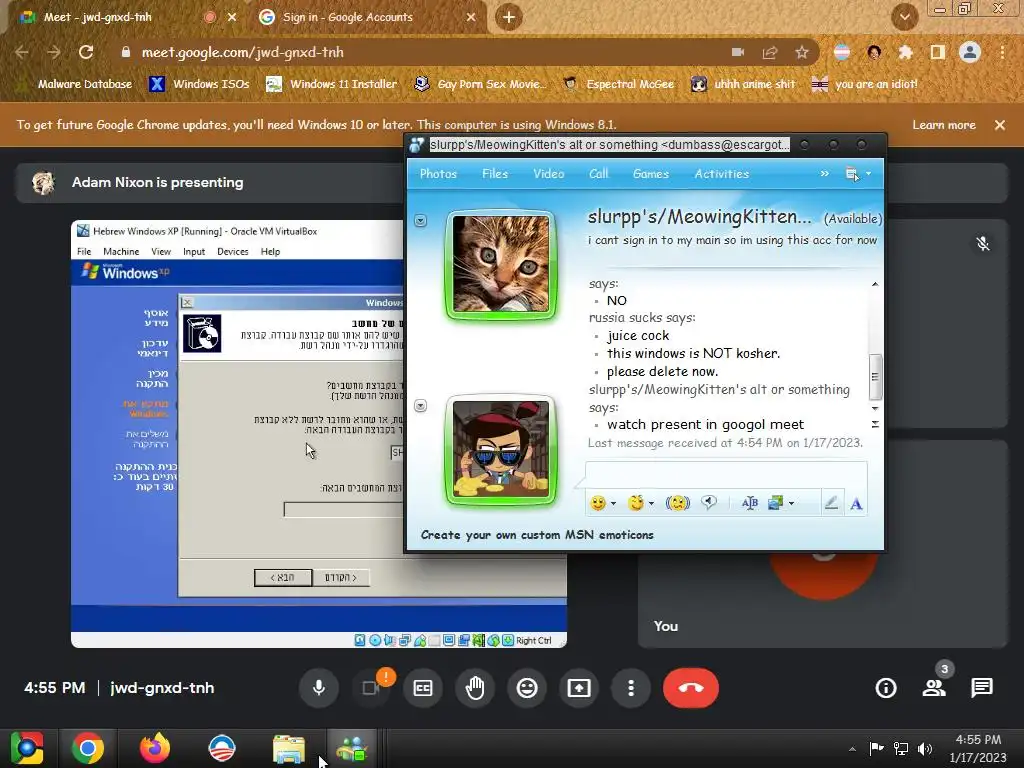
Task: Open Games in the MSN chat toolbar
Action: (650, 174)
